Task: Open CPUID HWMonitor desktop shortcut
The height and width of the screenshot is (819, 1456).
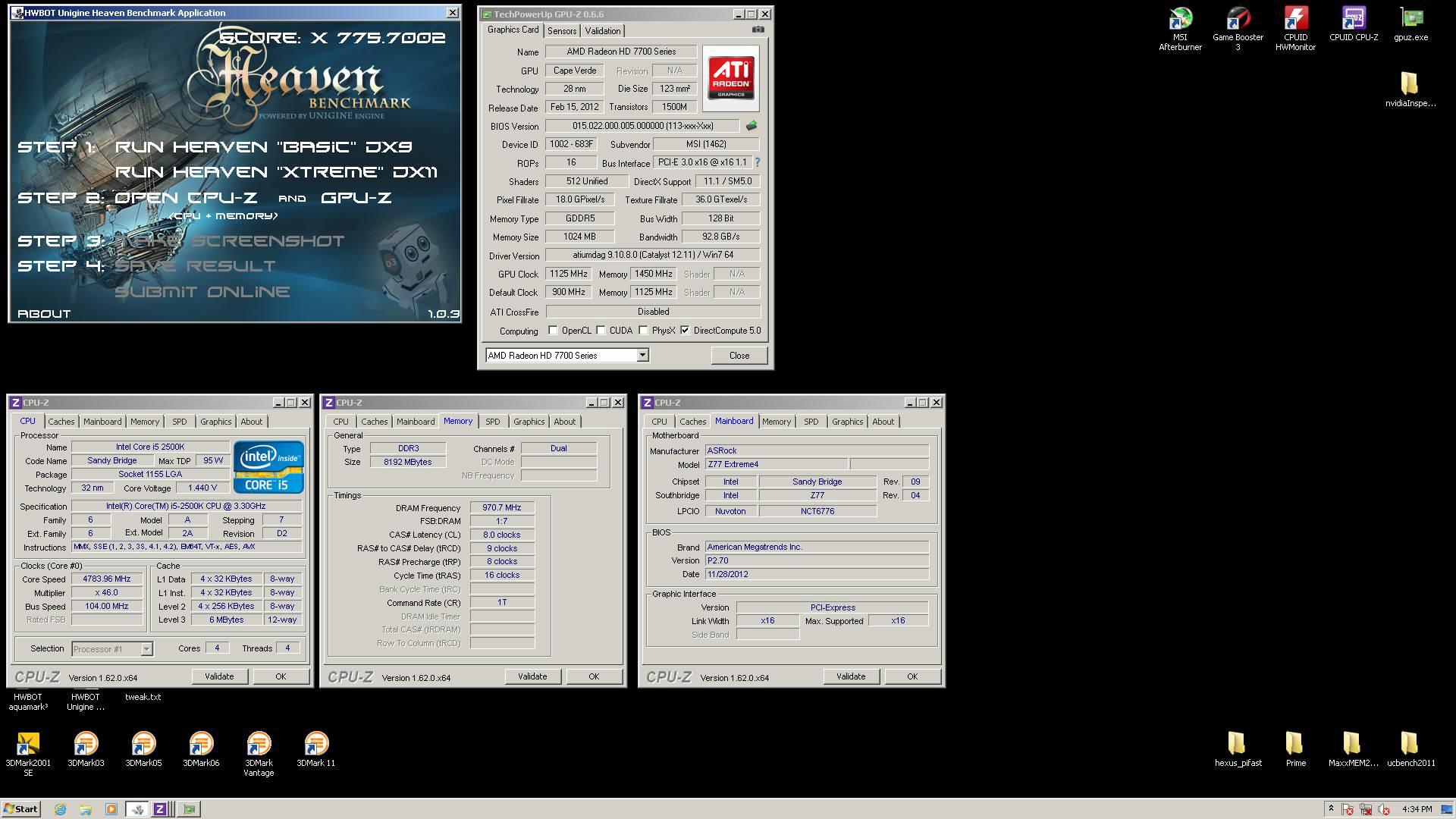Action: (1295, 29)
